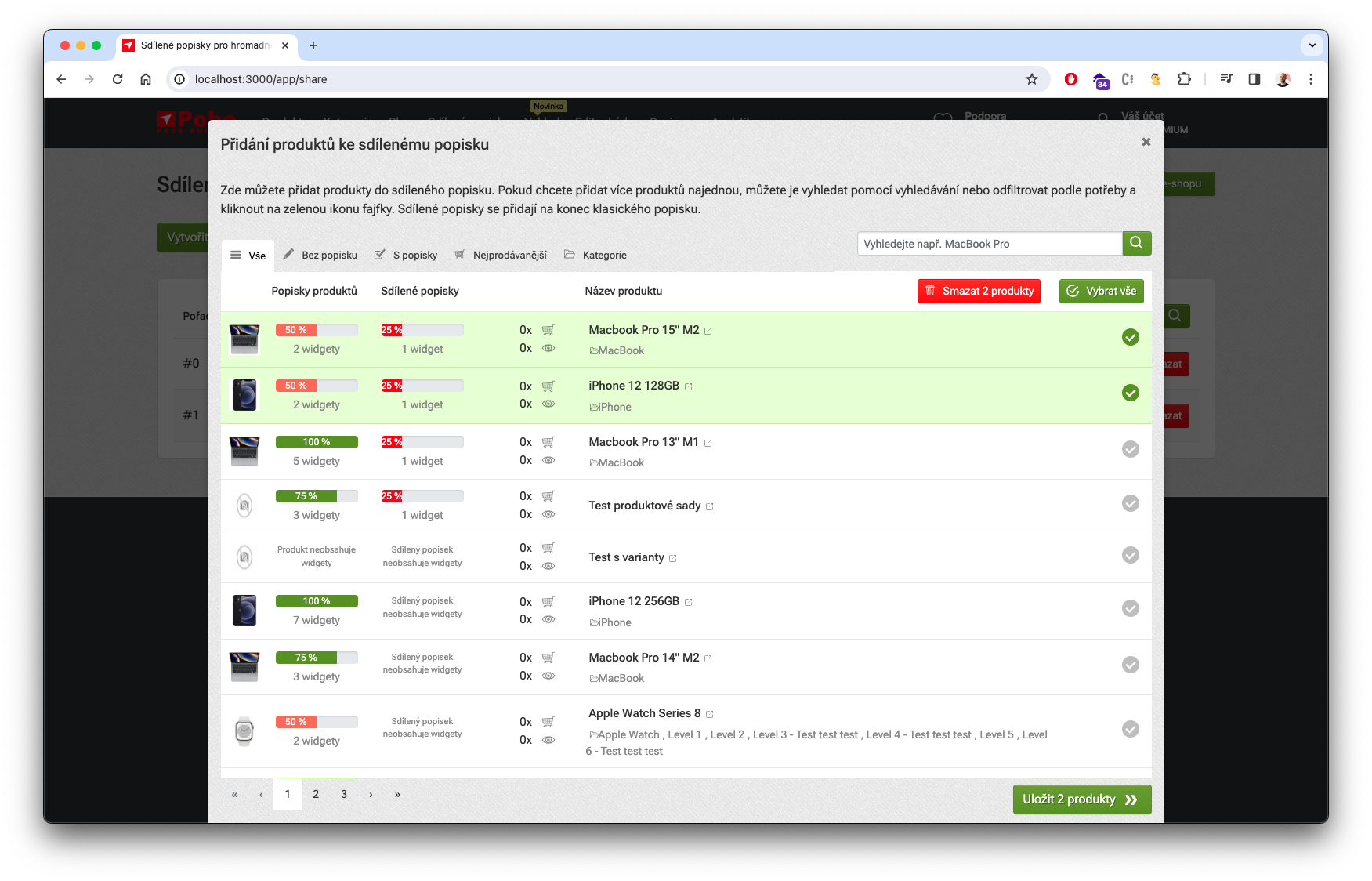Click the 75 % progress bar of Test produktové sady

coord(317,496)
